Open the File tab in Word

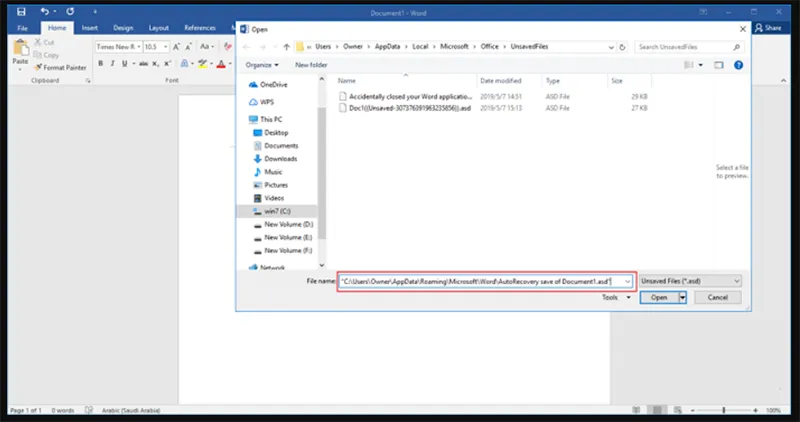22,28
